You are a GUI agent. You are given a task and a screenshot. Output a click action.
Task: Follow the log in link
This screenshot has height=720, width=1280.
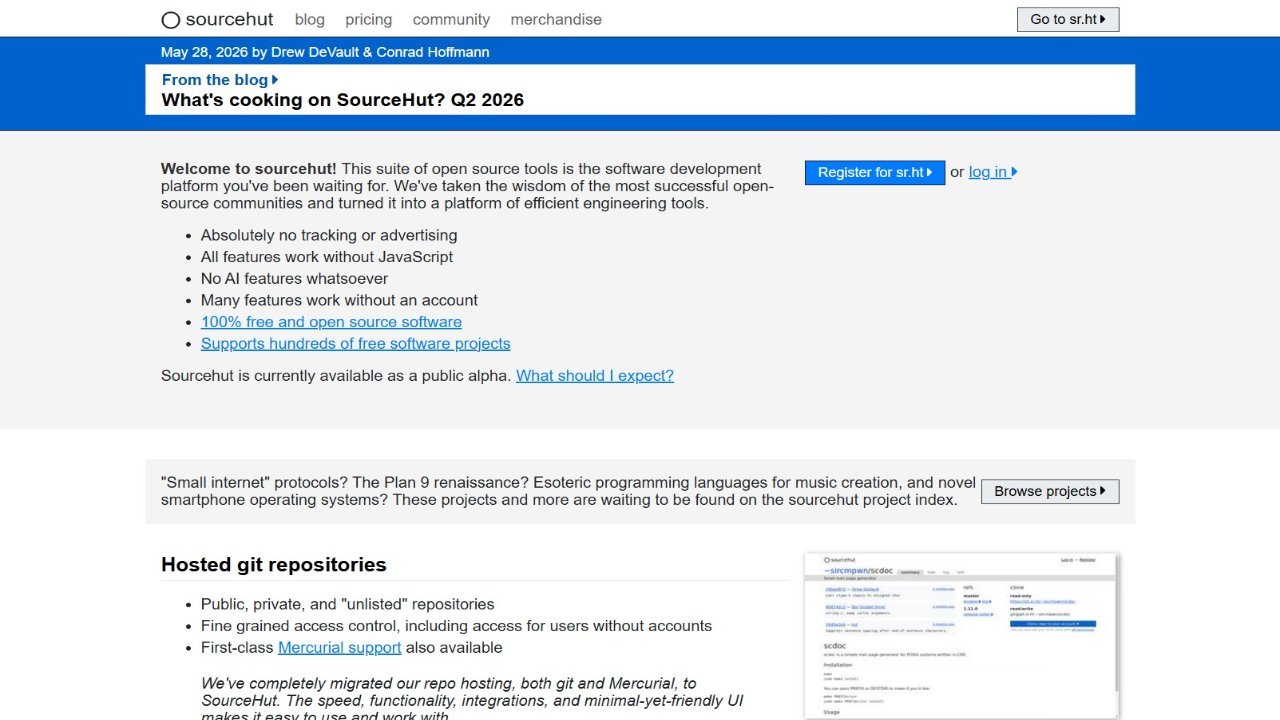(993, 172)
